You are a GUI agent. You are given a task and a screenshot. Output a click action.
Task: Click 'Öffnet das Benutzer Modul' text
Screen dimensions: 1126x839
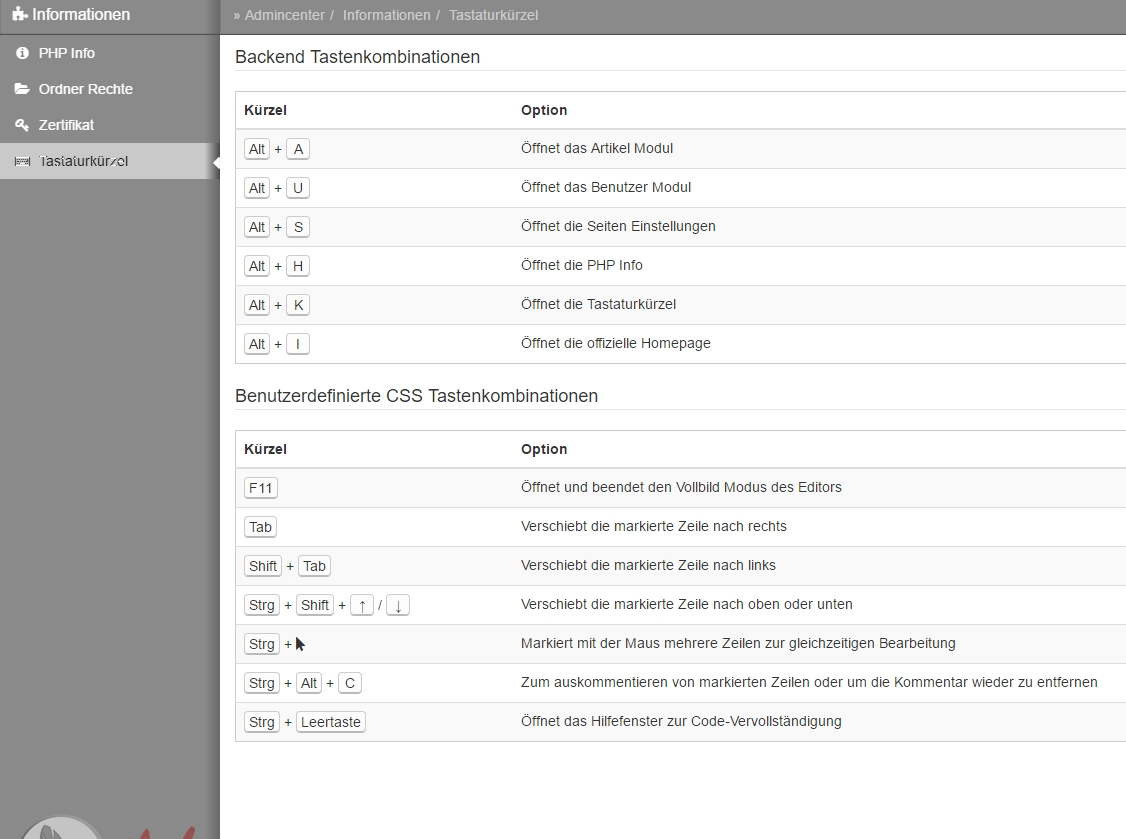[606, 187]
